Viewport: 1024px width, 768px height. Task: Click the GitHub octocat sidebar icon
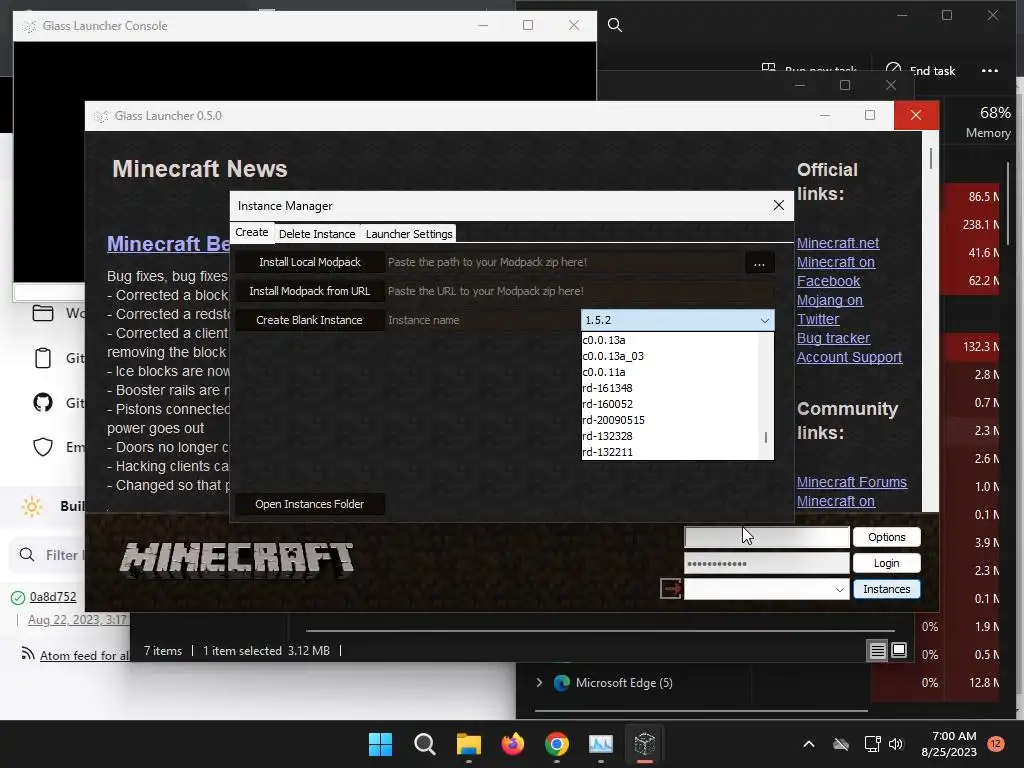(x=43, y=402)
